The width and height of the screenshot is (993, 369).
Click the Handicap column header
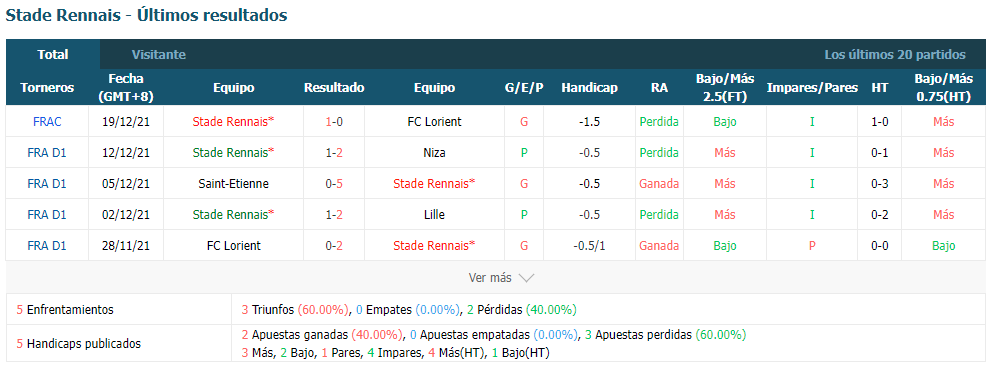[589, 88]
